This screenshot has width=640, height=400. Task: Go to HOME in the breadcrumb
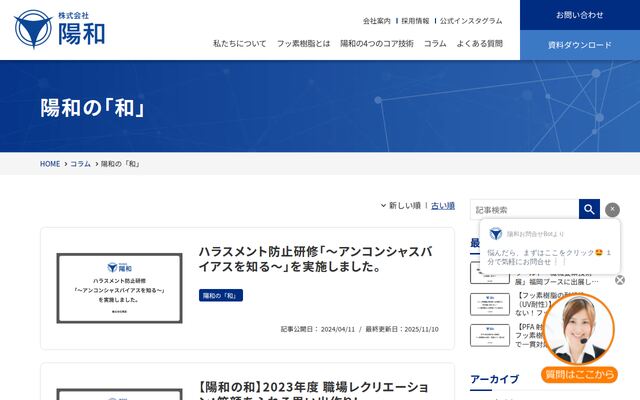tap(50, 164)
